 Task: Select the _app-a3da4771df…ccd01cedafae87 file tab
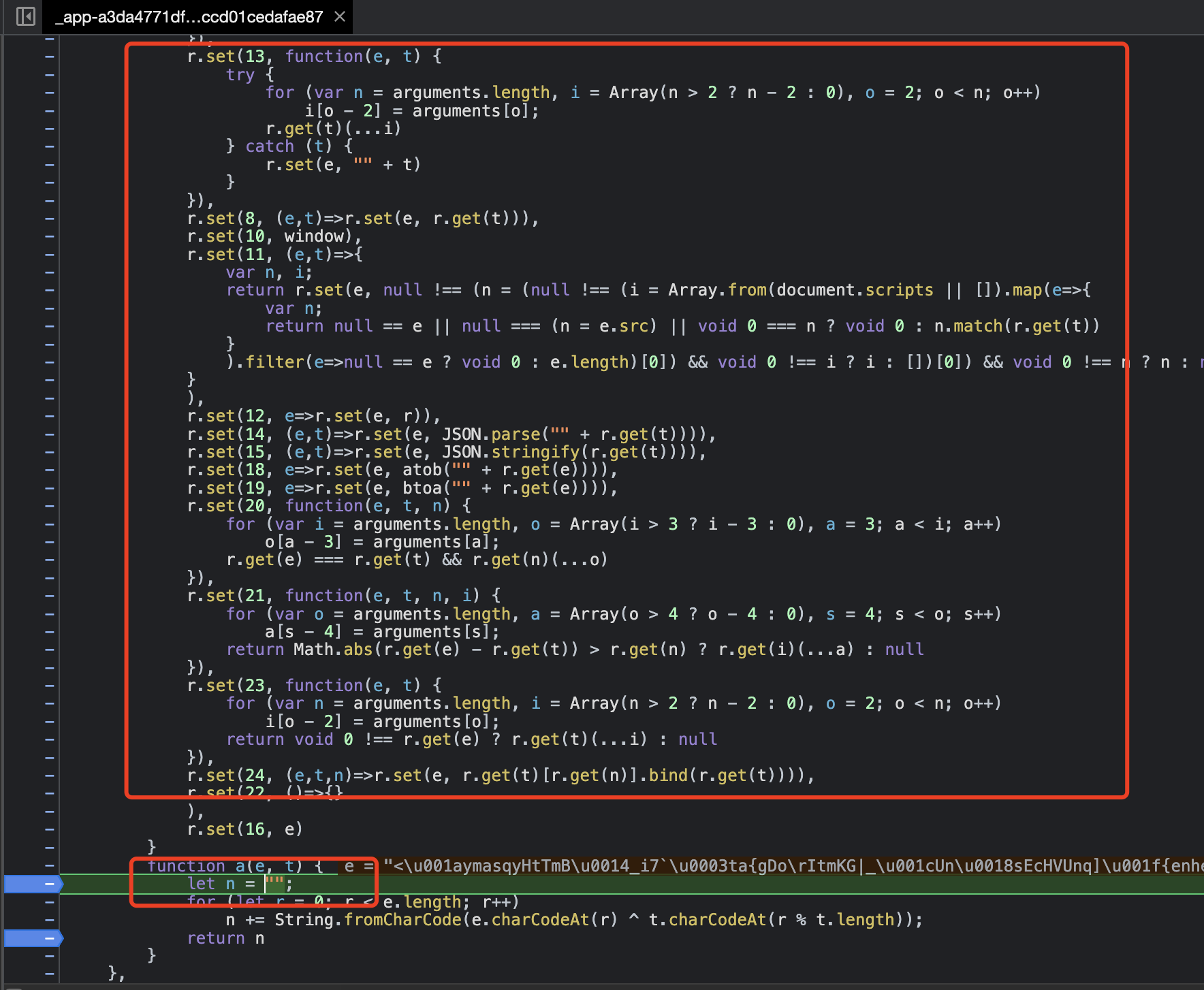[189, 16]
